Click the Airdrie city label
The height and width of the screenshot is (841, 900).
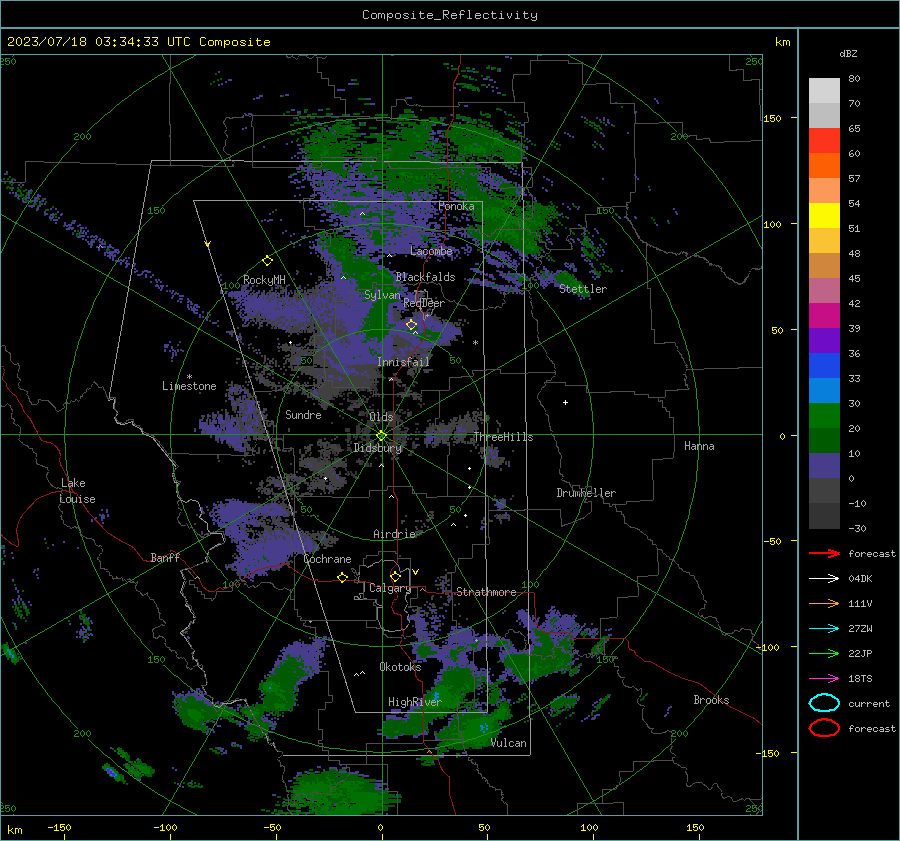(394, 534)
